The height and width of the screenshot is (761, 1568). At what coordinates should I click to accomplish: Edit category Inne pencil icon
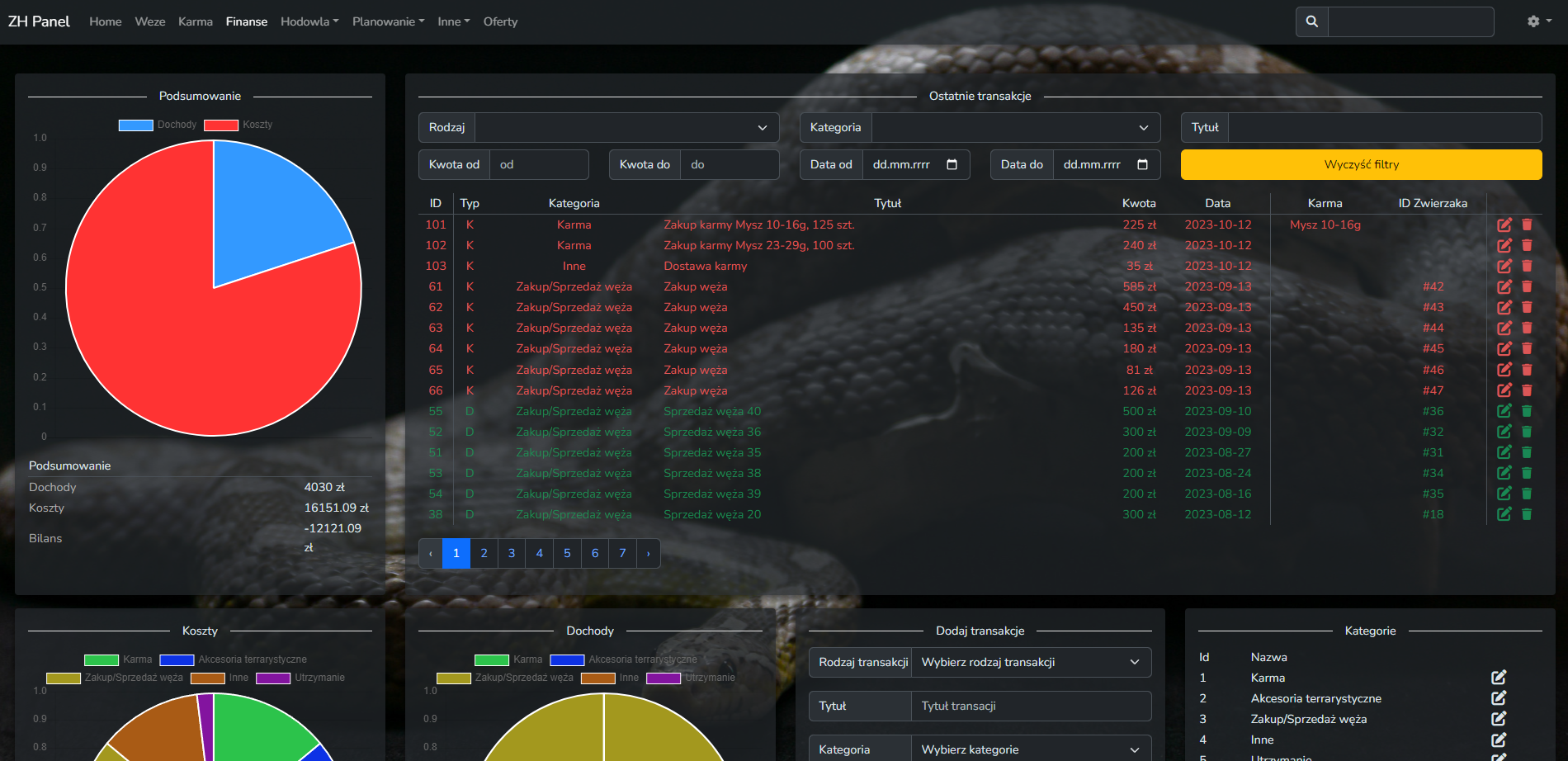pyautogui.click(x=1499, y=740)
